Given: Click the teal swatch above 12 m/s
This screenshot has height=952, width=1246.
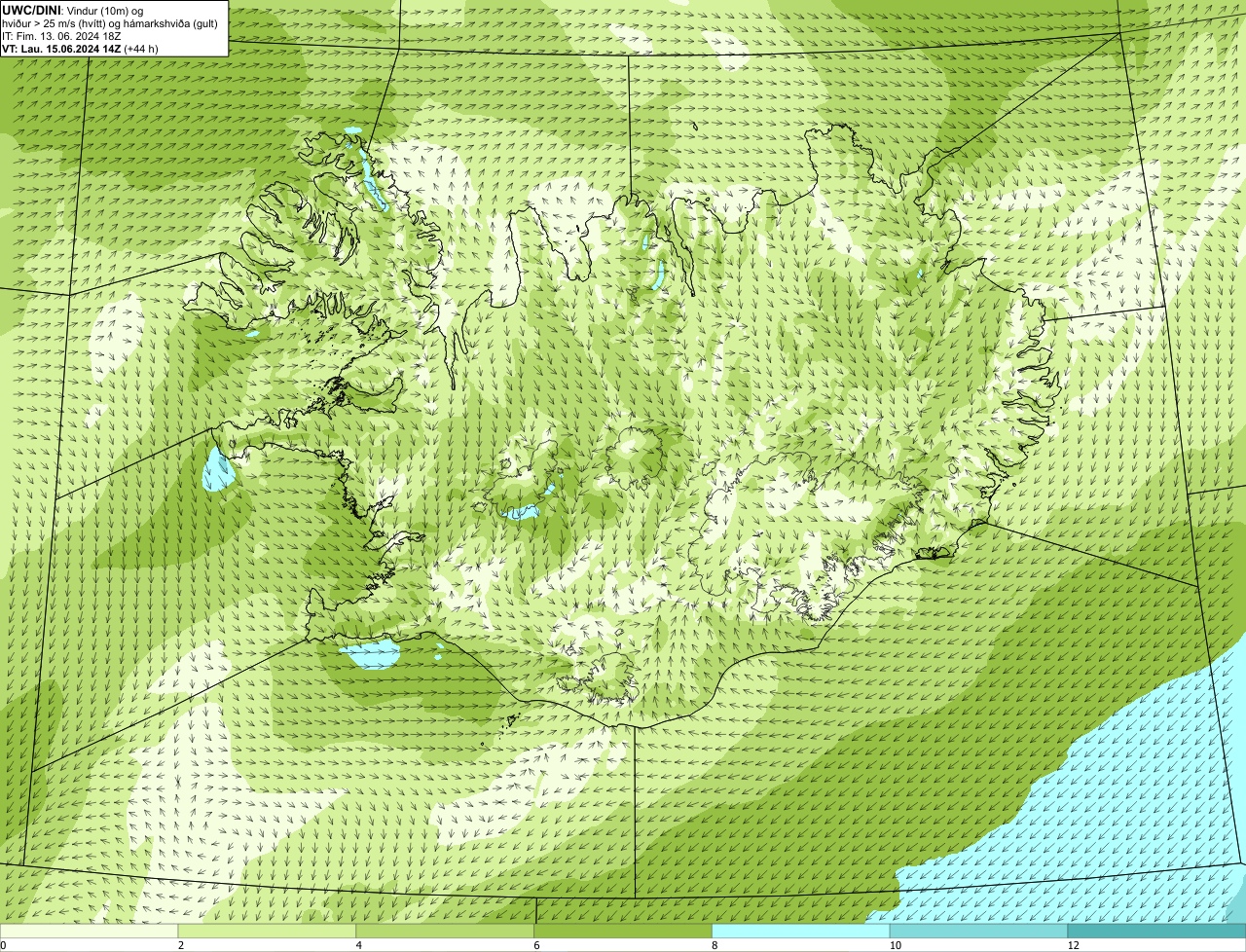Looking at the screenshot, I should [x=1156, y=931].
